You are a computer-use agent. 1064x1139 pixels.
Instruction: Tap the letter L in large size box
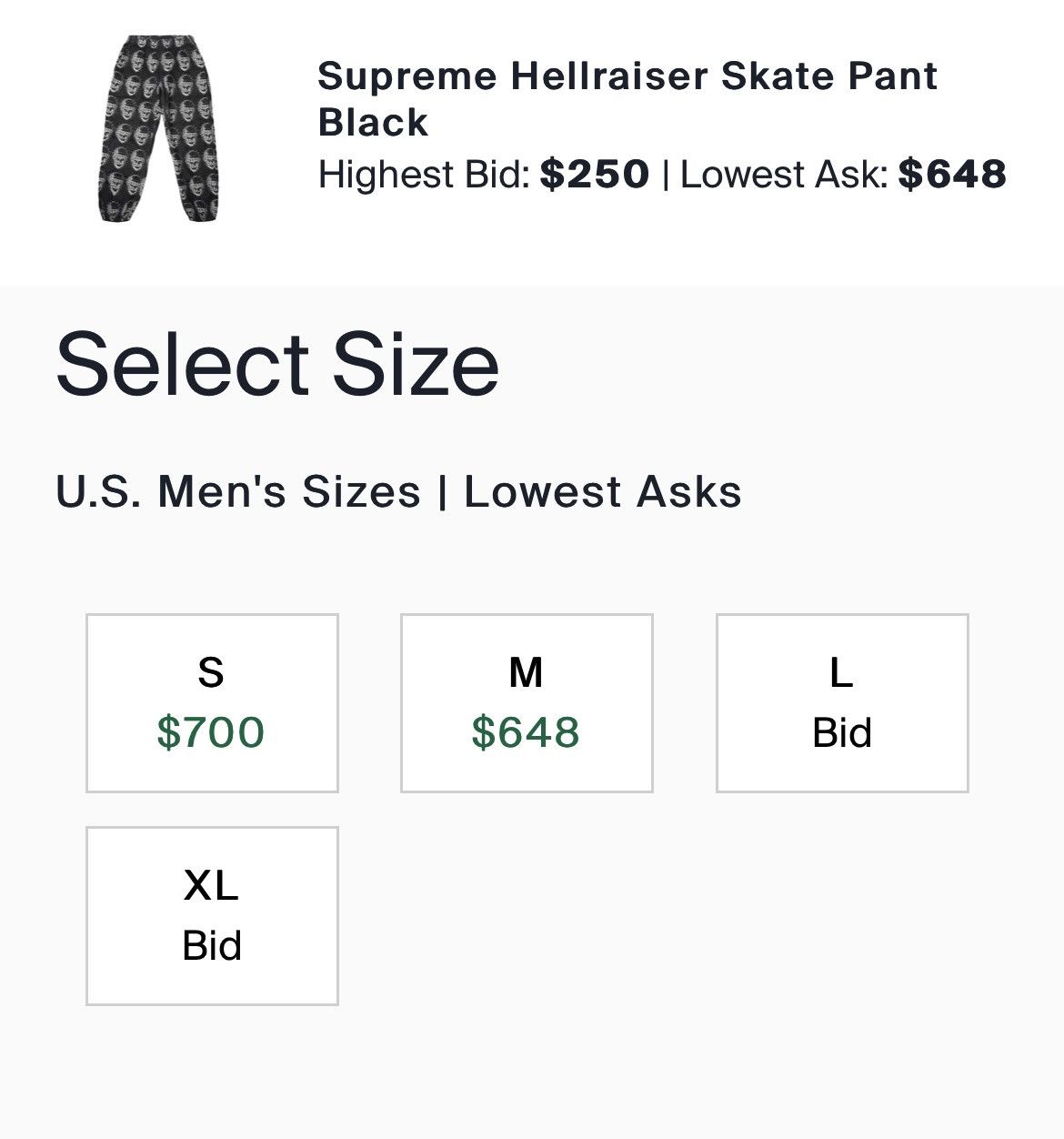pos(841,673)
